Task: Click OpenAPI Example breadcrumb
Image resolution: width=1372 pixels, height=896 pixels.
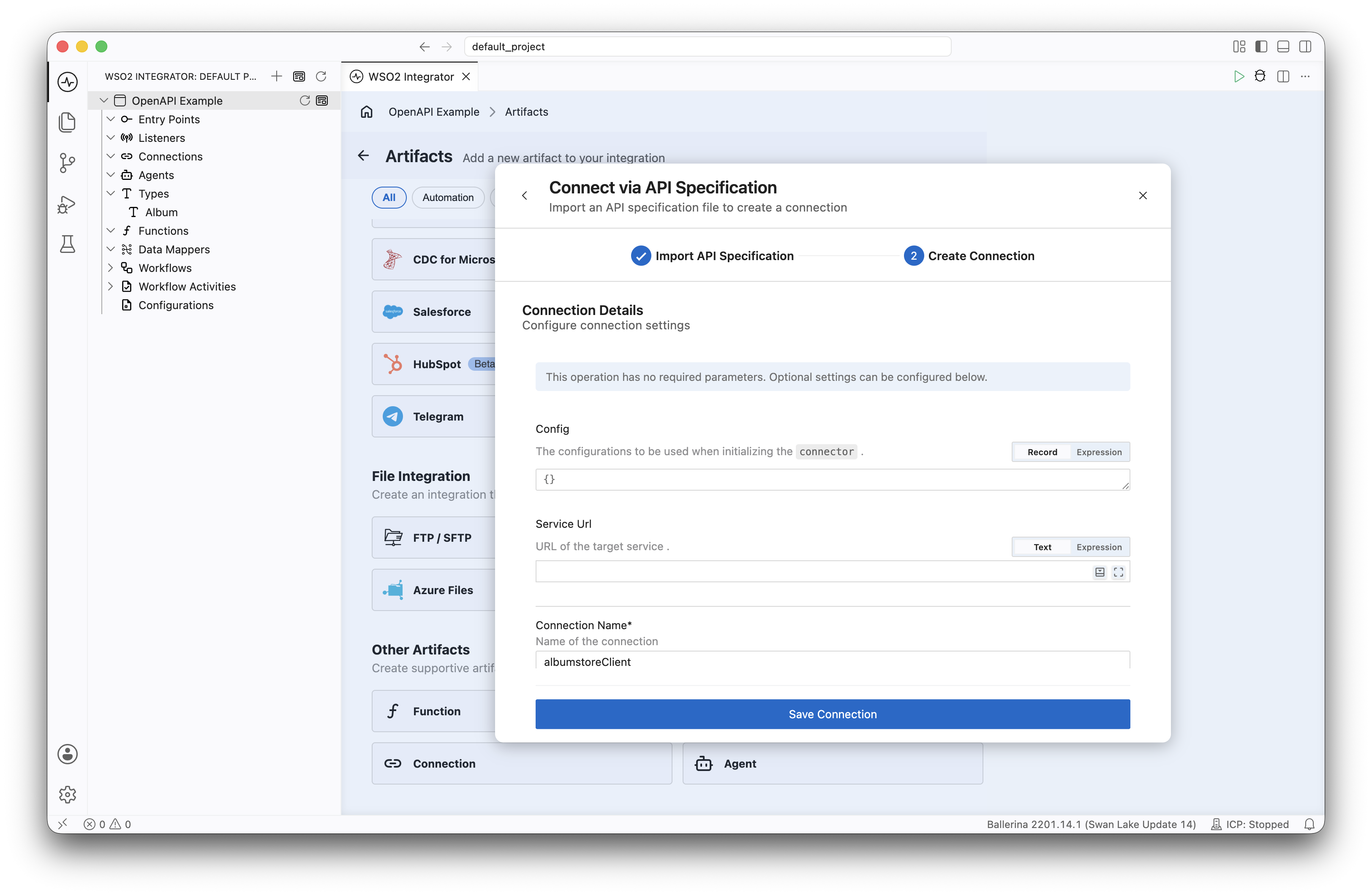Action: (433, 112)
